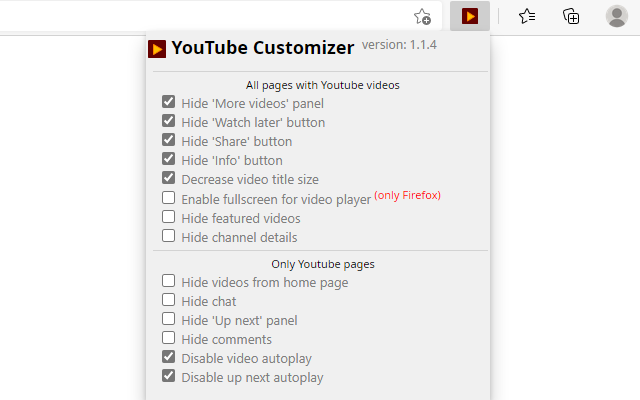The image size is (640, 400).
Task: Uncheck Hide 'Watch later' button
Action: tap(169, 122)
